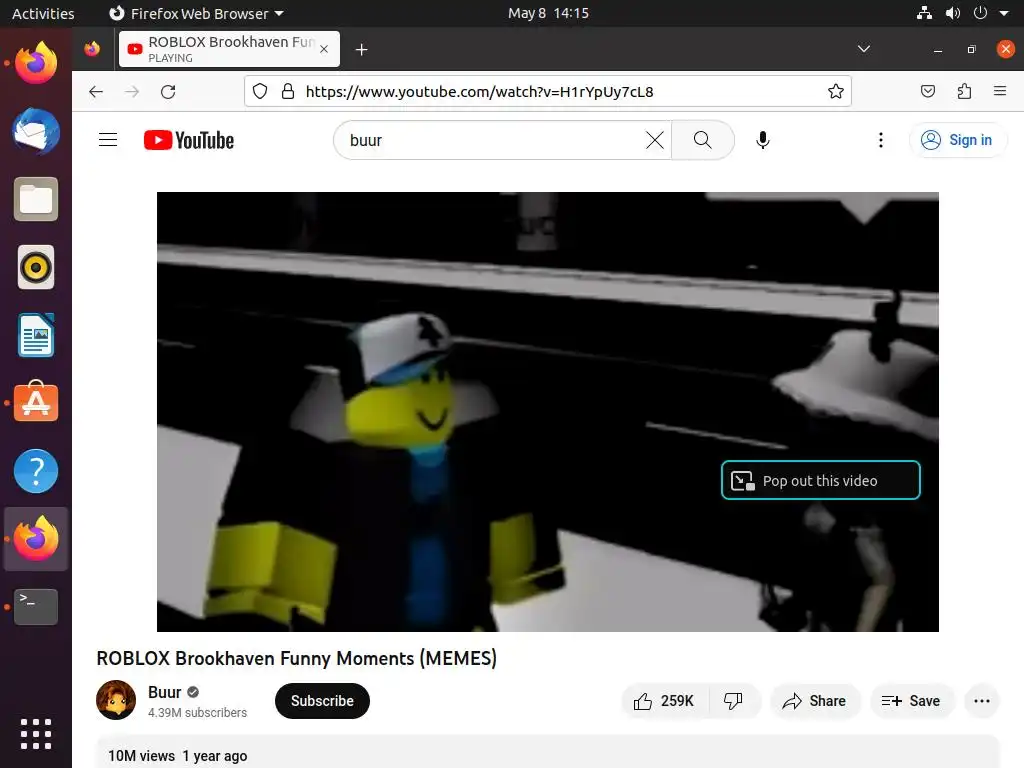This screenshot has width=1024, height=768.
Task: Launch Thunderbird Mail from dock
Action: click(x=36, y=131)
